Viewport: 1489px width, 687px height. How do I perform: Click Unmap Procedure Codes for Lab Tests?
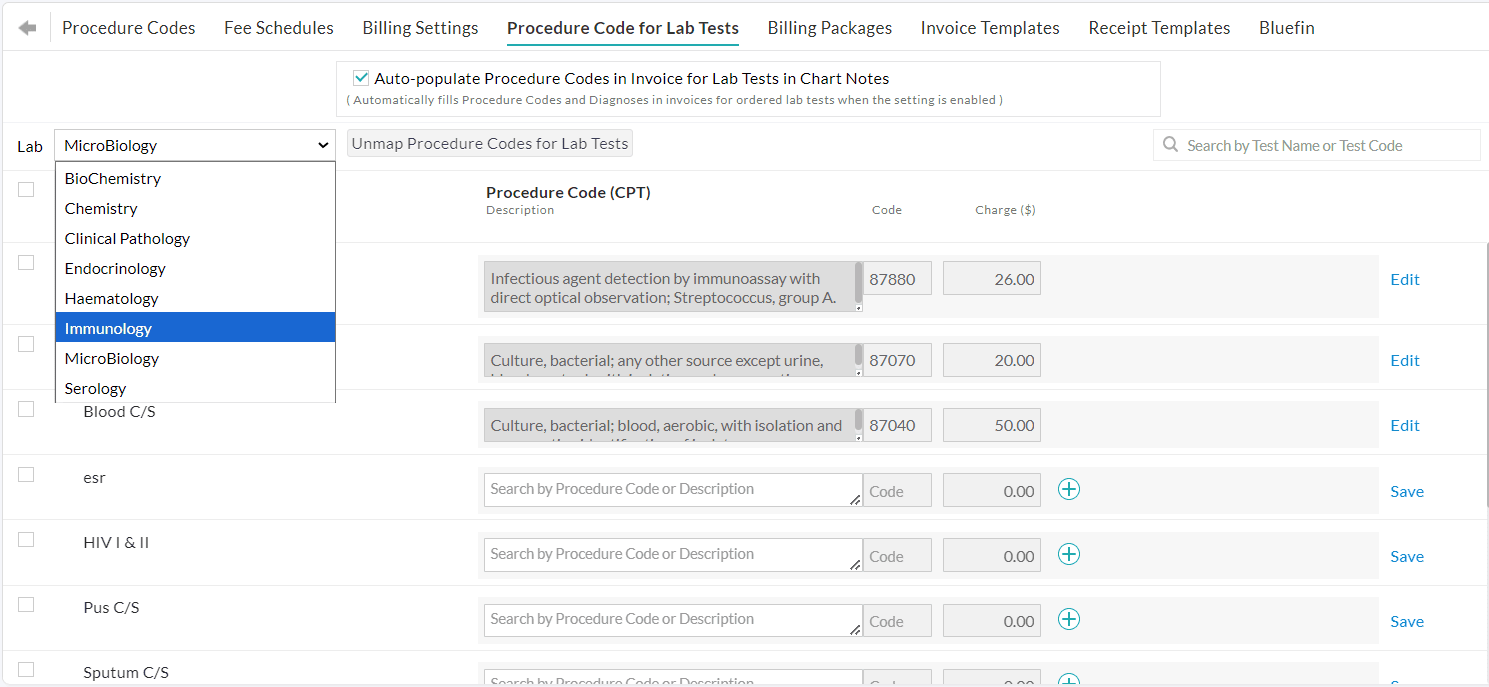[x=490, y=144]
